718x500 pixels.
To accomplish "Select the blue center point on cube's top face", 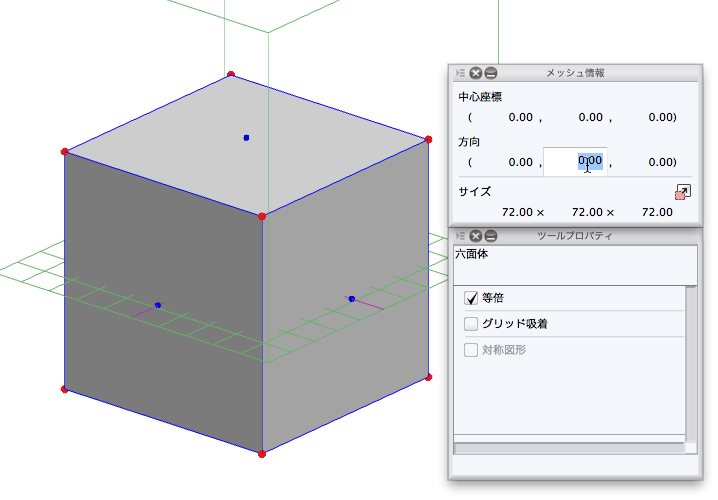I will point(246,137).
